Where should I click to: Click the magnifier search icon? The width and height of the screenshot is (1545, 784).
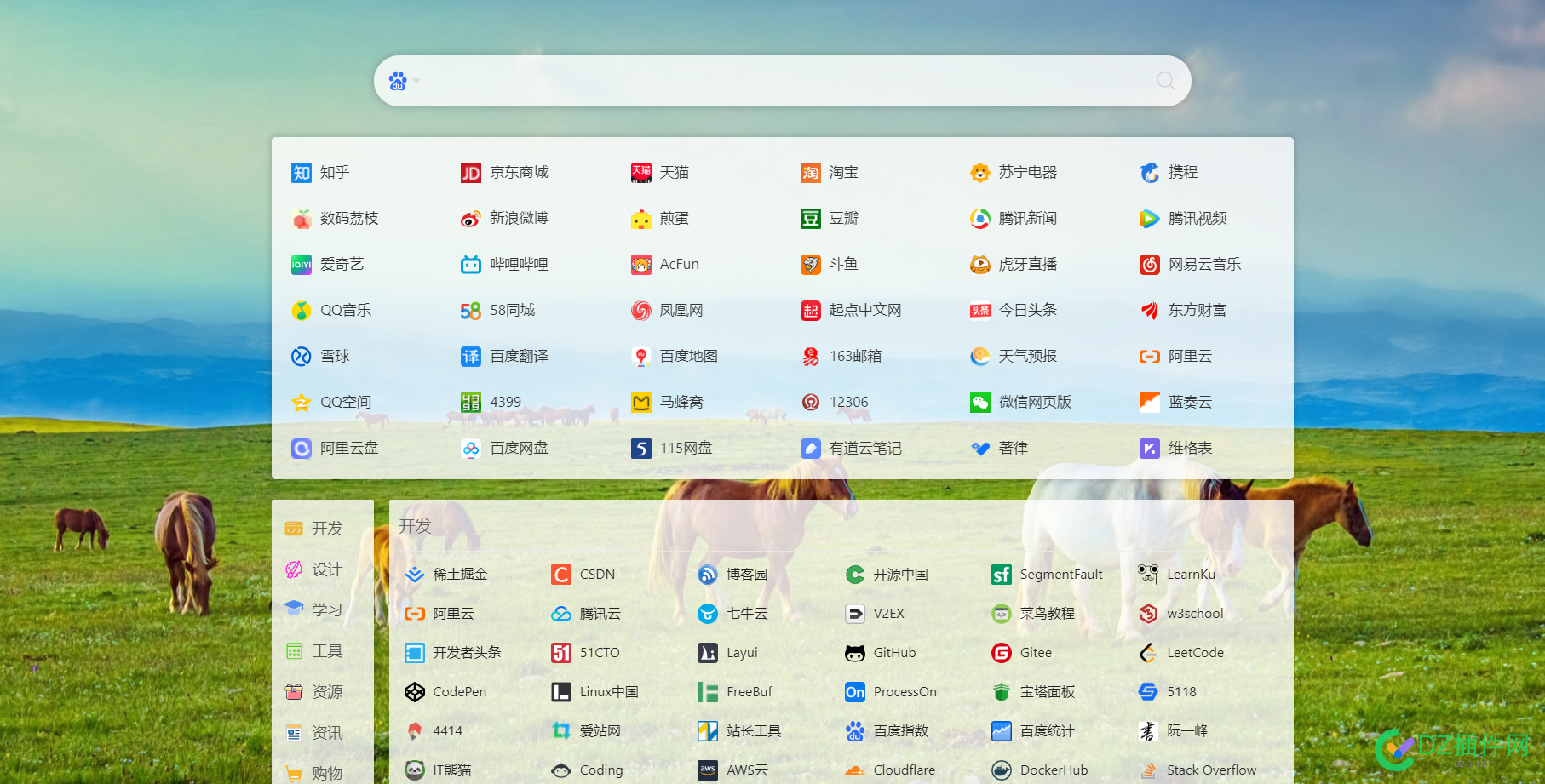point(1165,81)
